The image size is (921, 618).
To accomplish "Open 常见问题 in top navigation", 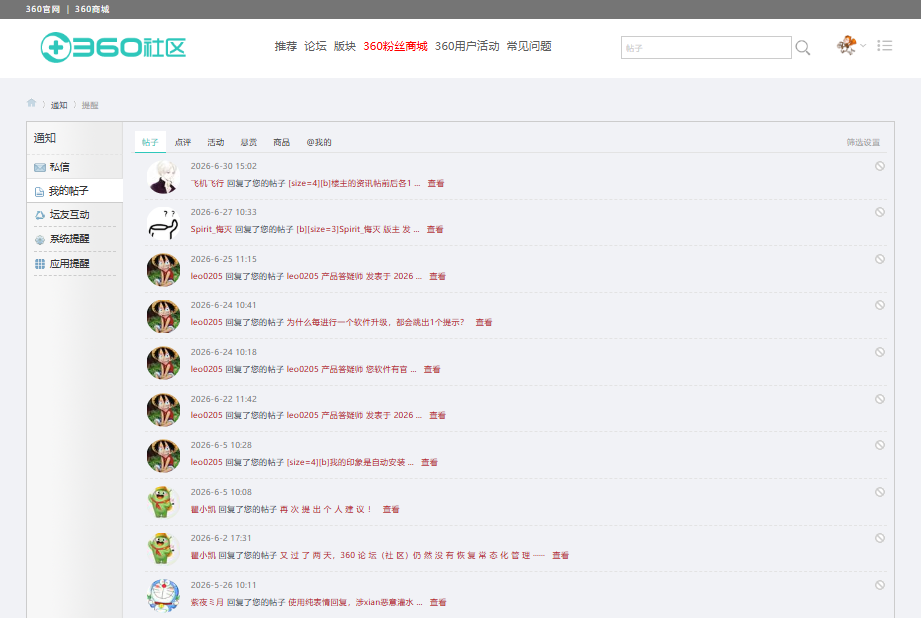I will pyautogui.click(x=529, y=46).
